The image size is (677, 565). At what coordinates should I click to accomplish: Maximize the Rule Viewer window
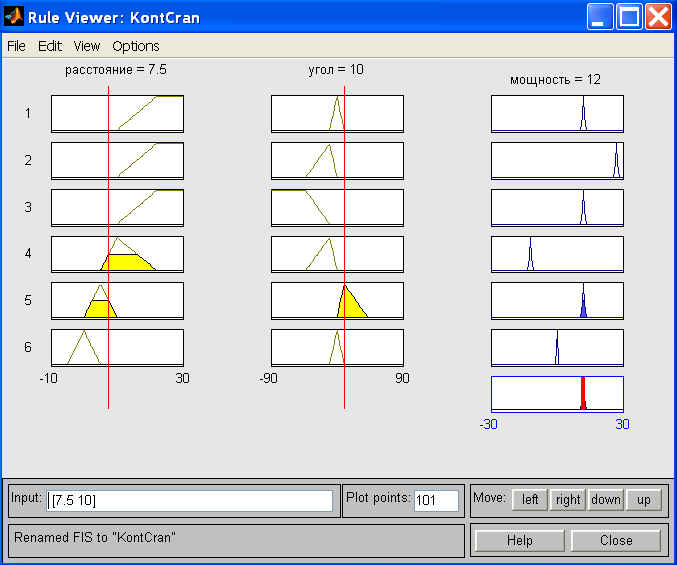(629, 17)
